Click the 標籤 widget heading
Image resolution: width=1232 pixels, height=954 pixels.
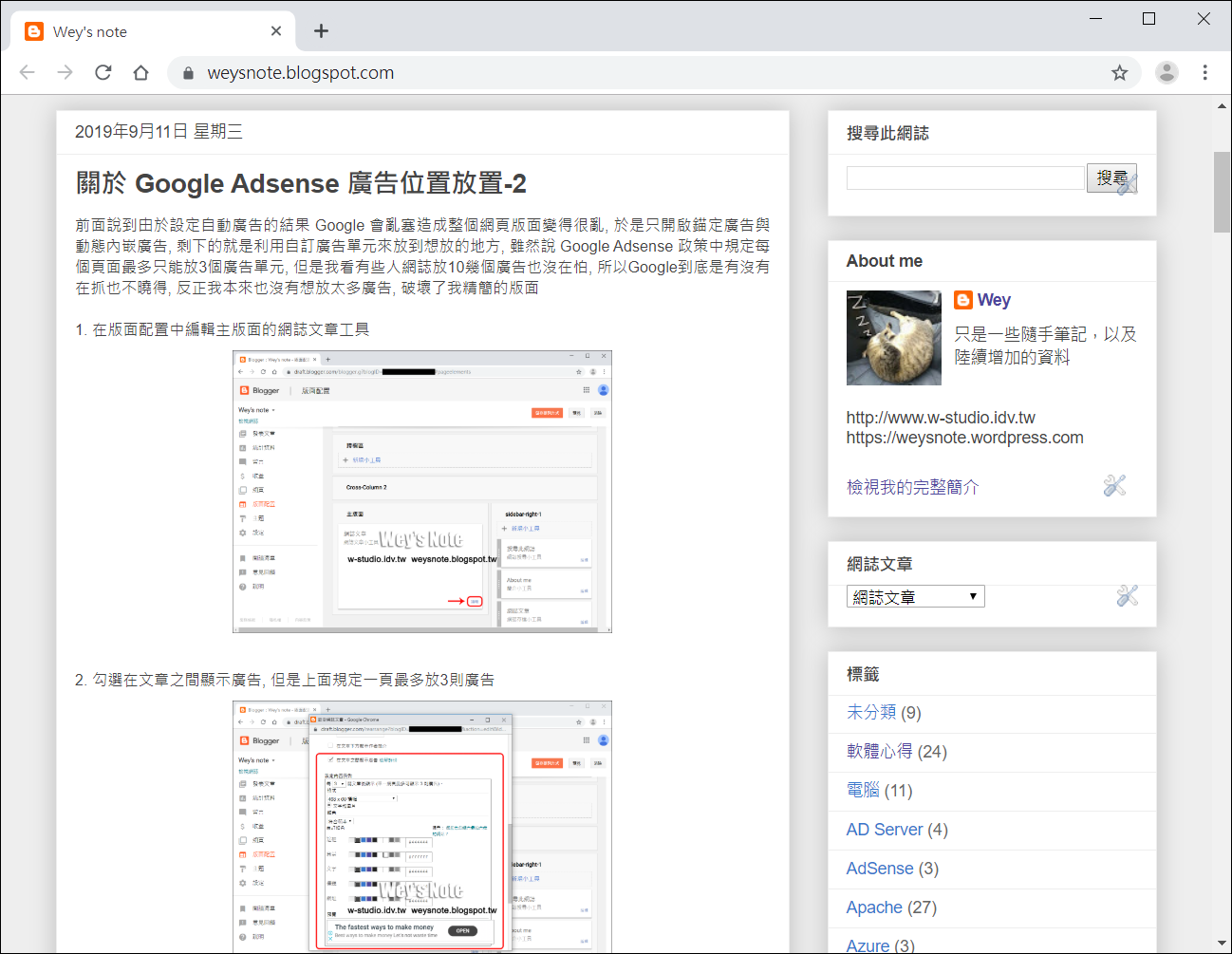tap(863, 674)
